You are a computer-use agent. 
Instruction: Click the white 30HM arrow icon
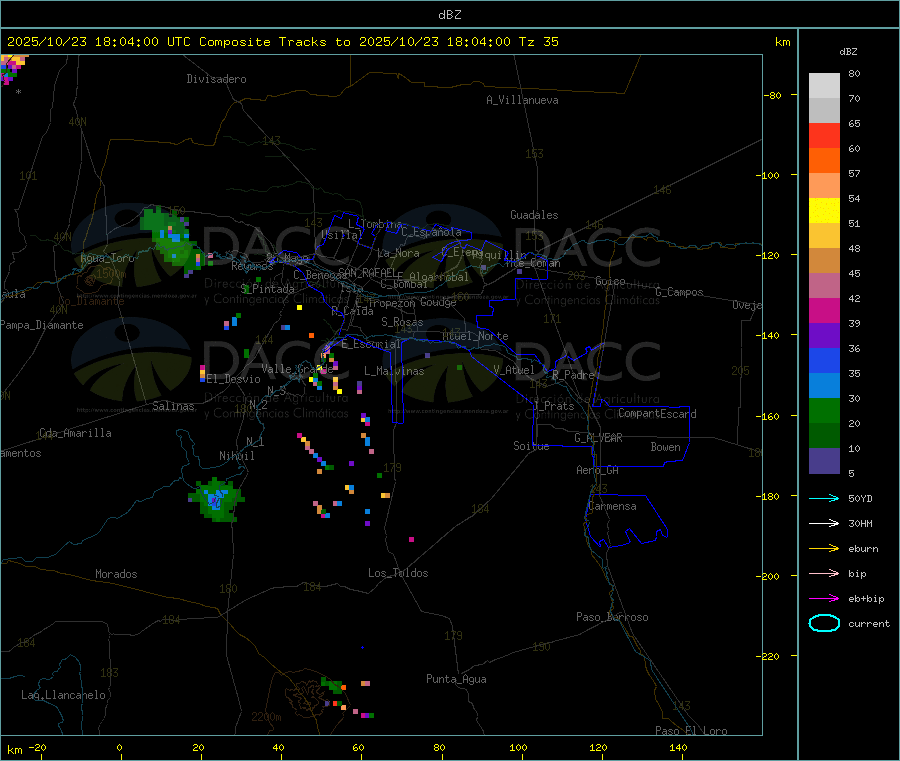pos(824,523)
